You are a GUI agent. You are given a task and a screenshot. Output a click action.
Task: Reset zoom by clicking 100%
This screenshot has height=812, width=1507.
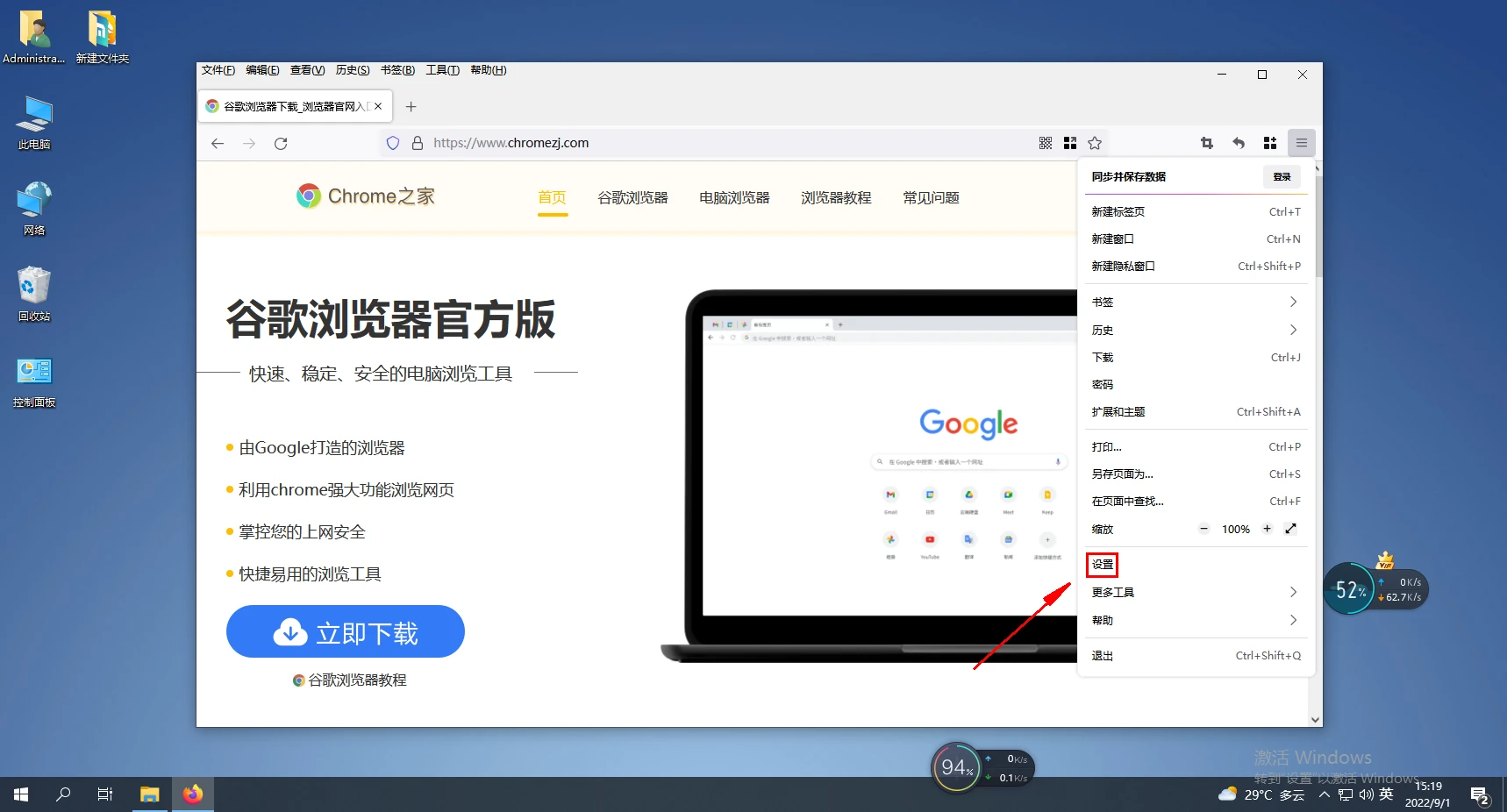pyautogui.click(x=1236, y=529)
